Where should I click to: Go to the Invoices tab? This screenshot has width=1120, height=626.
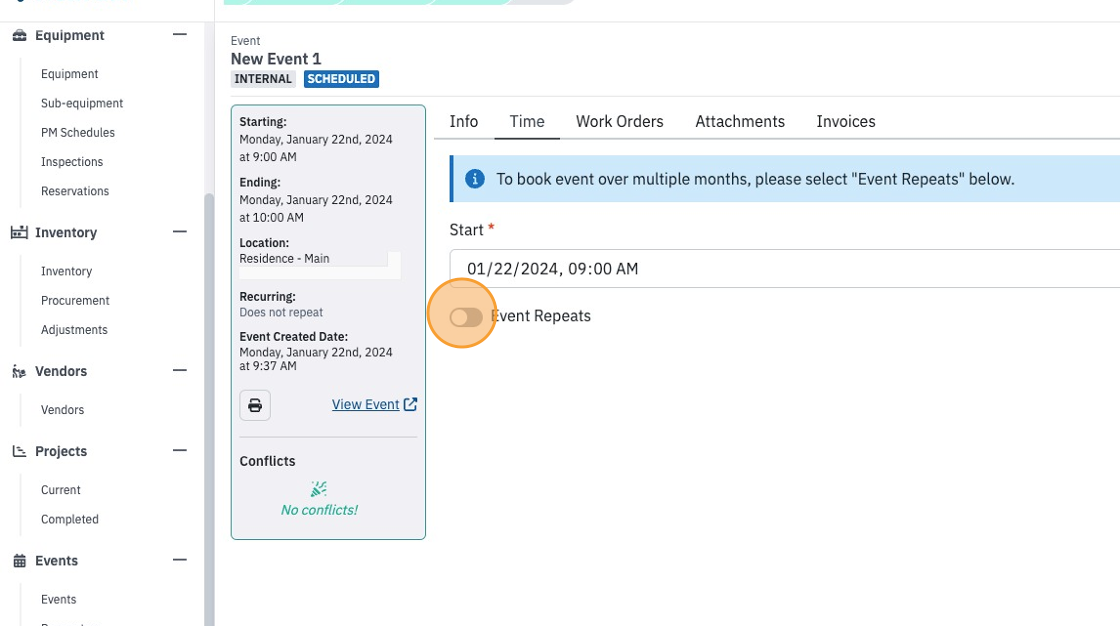(846, 121)
